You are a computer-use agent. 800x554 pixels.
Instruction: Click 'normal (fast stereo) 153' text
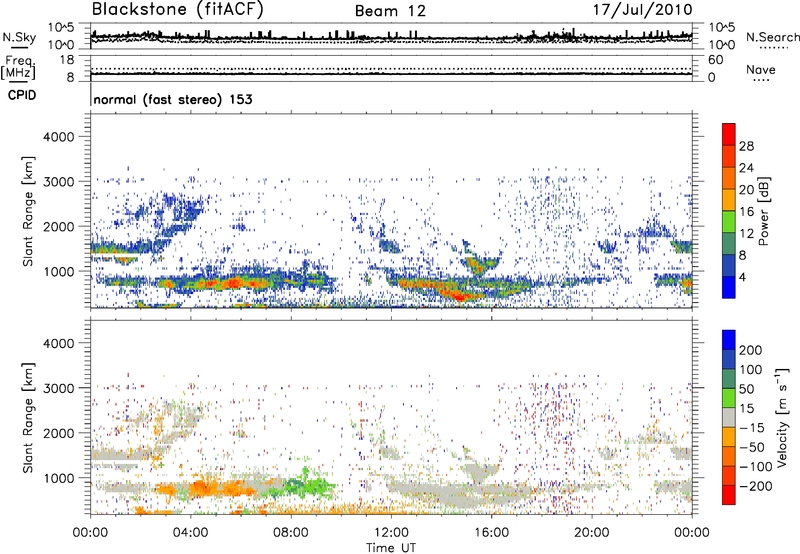point(173,99)
